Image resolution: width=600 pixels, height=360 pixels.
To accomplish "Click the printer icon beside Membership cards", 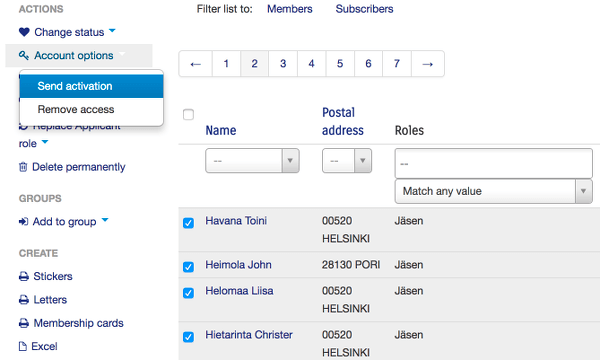I will point(24,323).
